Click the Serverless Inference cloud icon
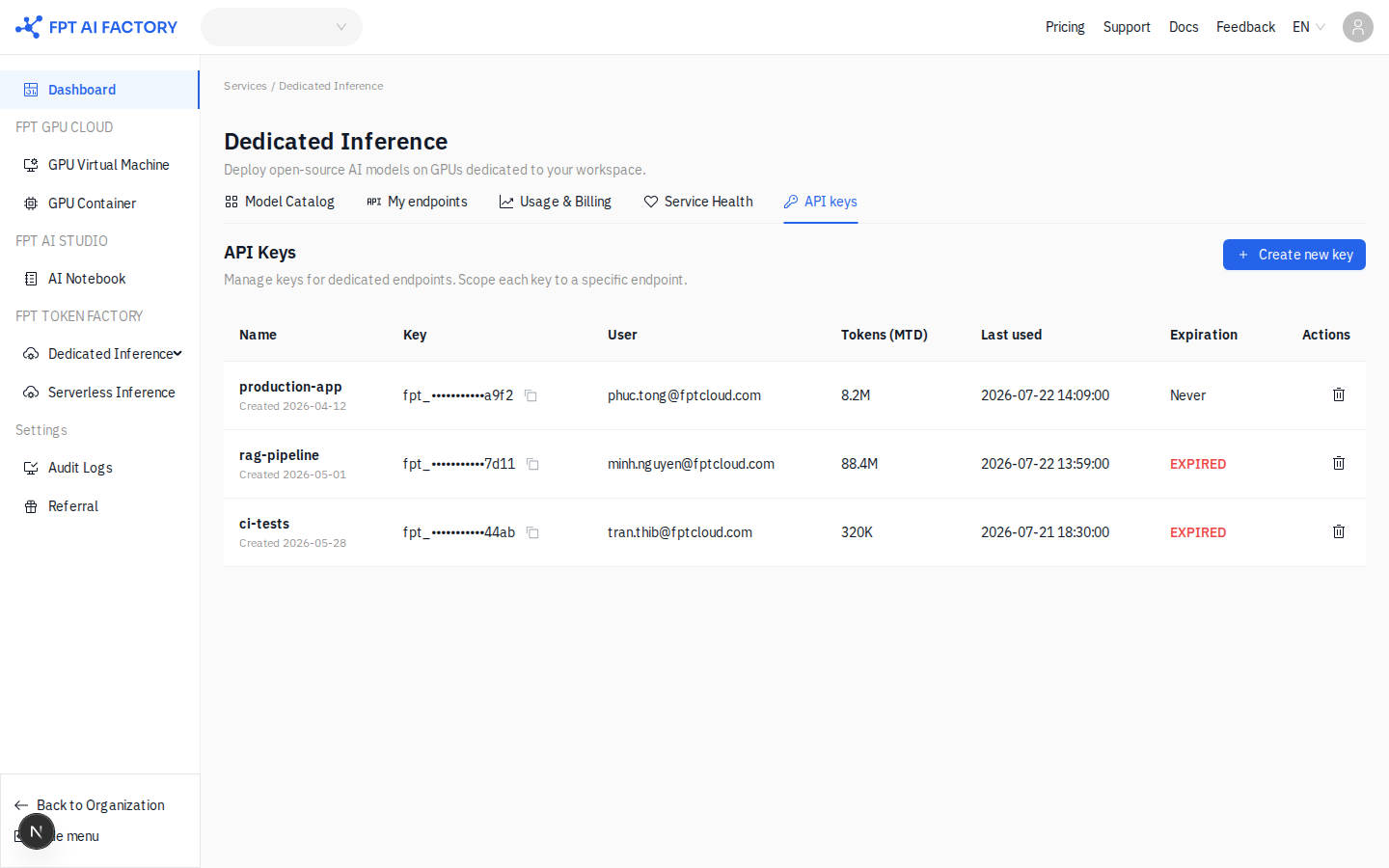This screenshot has width=1389, height=868. tap(31, 393)
